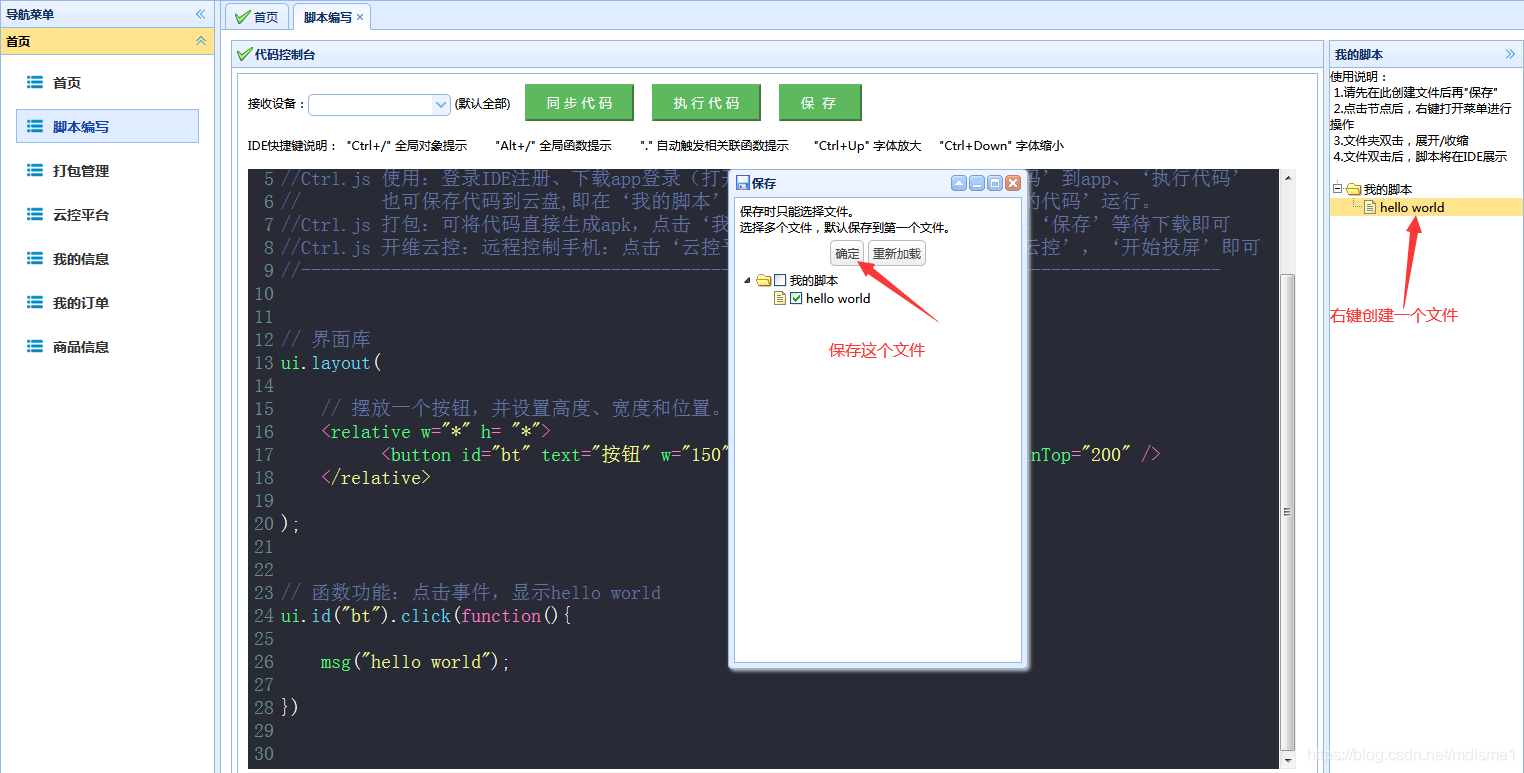Focus the 接收设备 combo input field
Viewport: 1524px width, 773px height.
click(370, 104)
